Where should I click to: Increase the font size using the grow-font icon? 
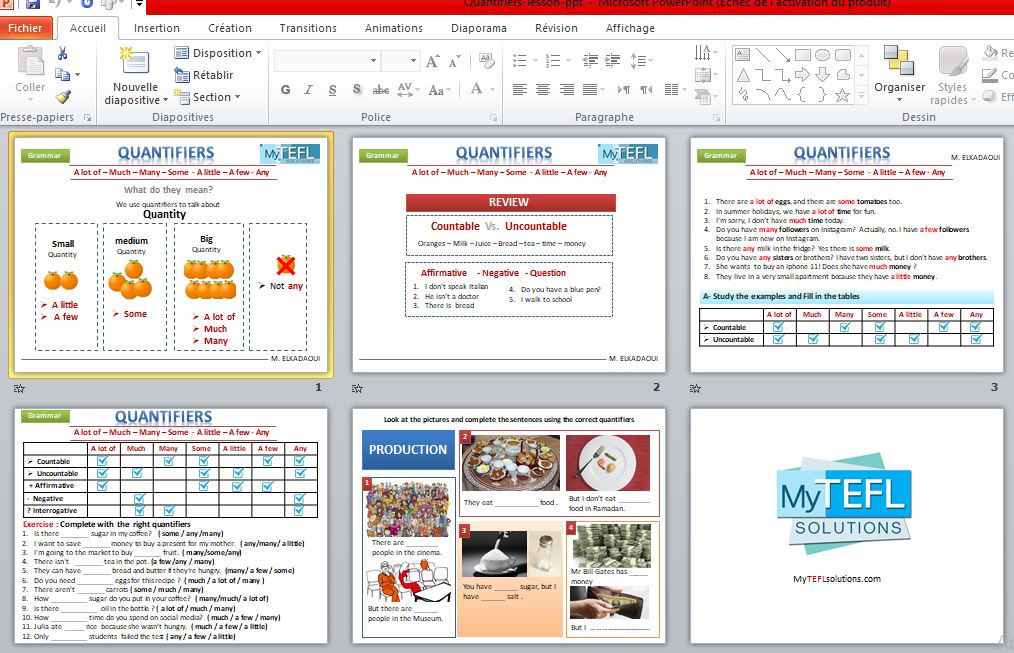[x=431, y=61]
